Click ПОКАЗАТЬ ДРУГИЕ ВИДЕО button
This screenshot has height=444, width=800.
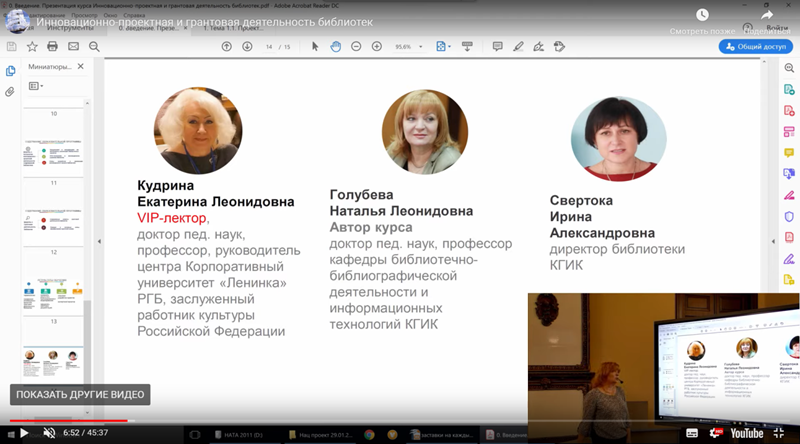pyautogui.click(x=80, y=394)
